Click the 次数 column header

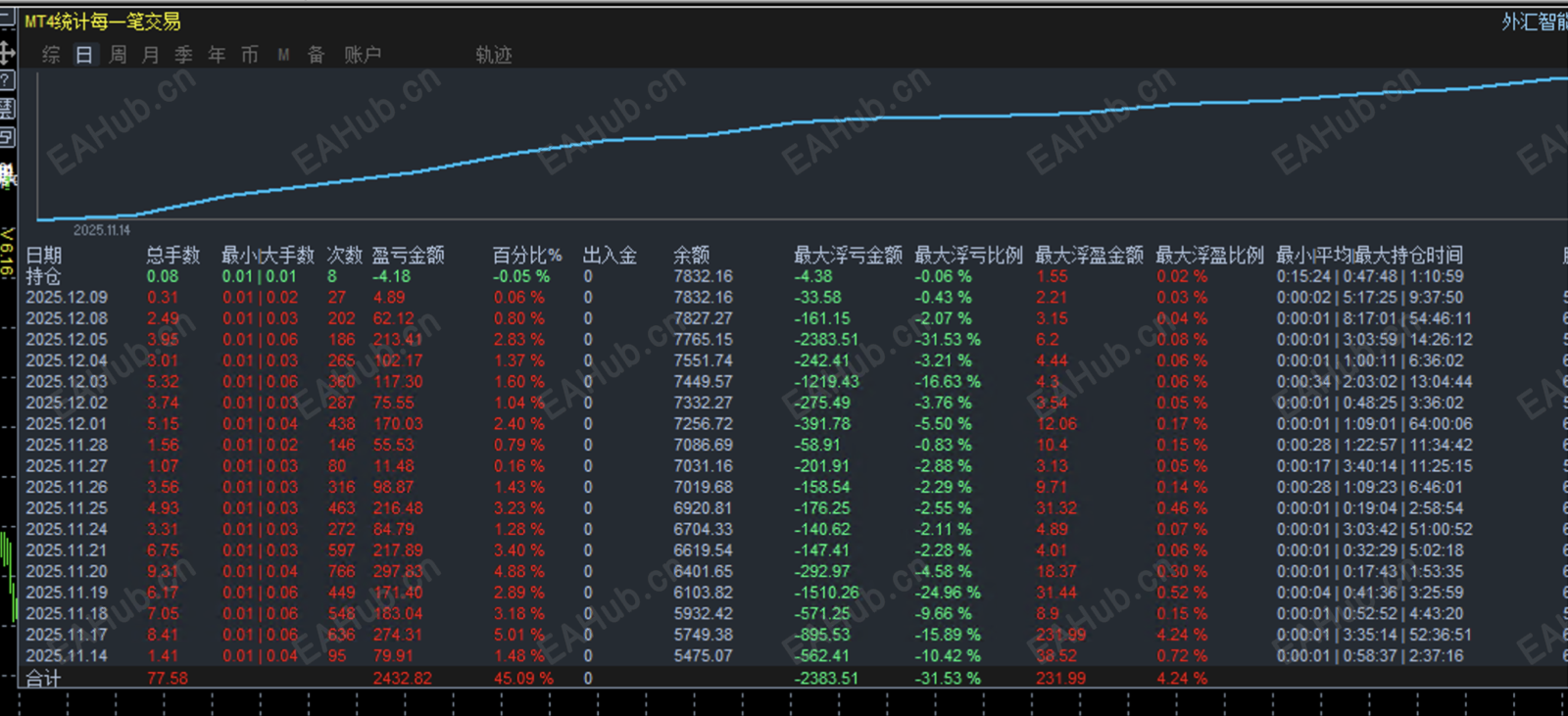(x=345, y=256)
